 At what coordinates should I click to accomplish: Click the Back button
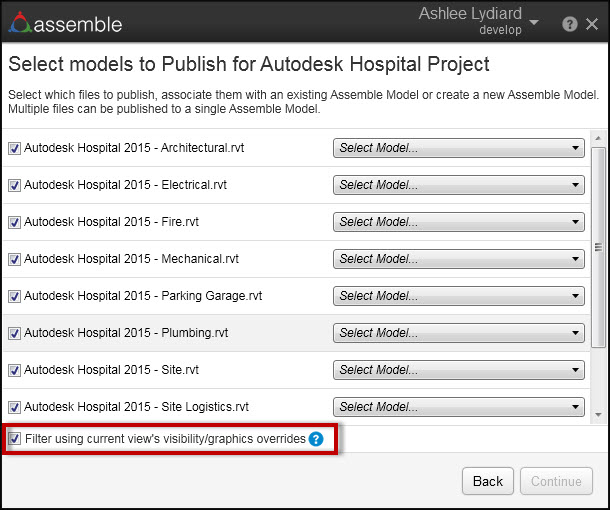point(488,481)
